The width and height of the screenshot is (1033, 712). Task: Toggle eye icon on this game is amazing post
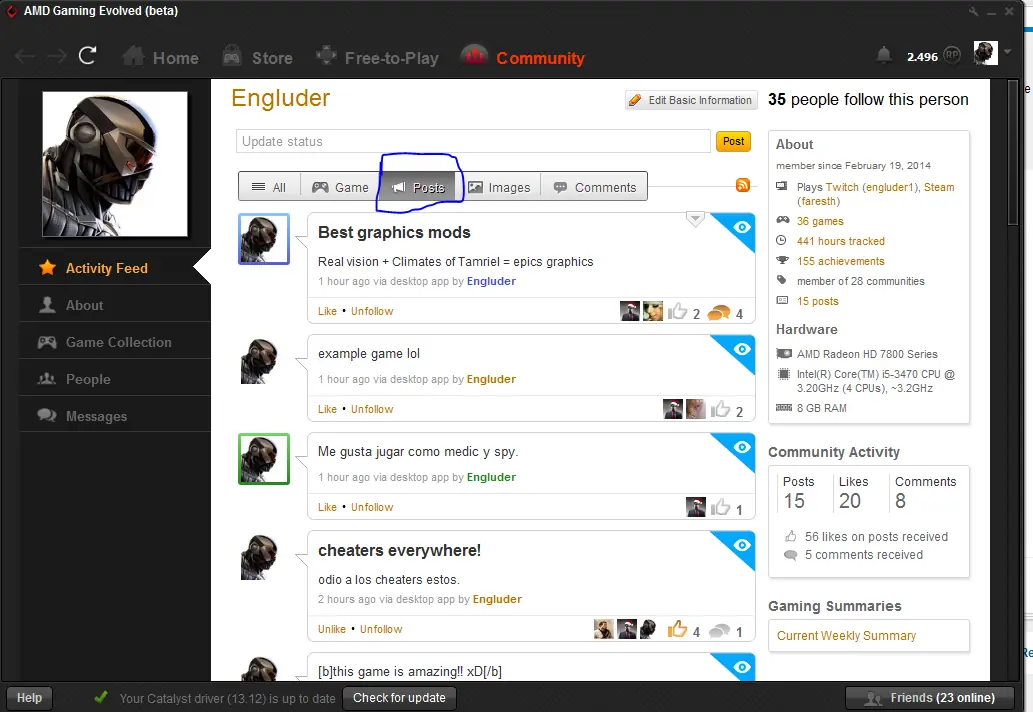742,667
